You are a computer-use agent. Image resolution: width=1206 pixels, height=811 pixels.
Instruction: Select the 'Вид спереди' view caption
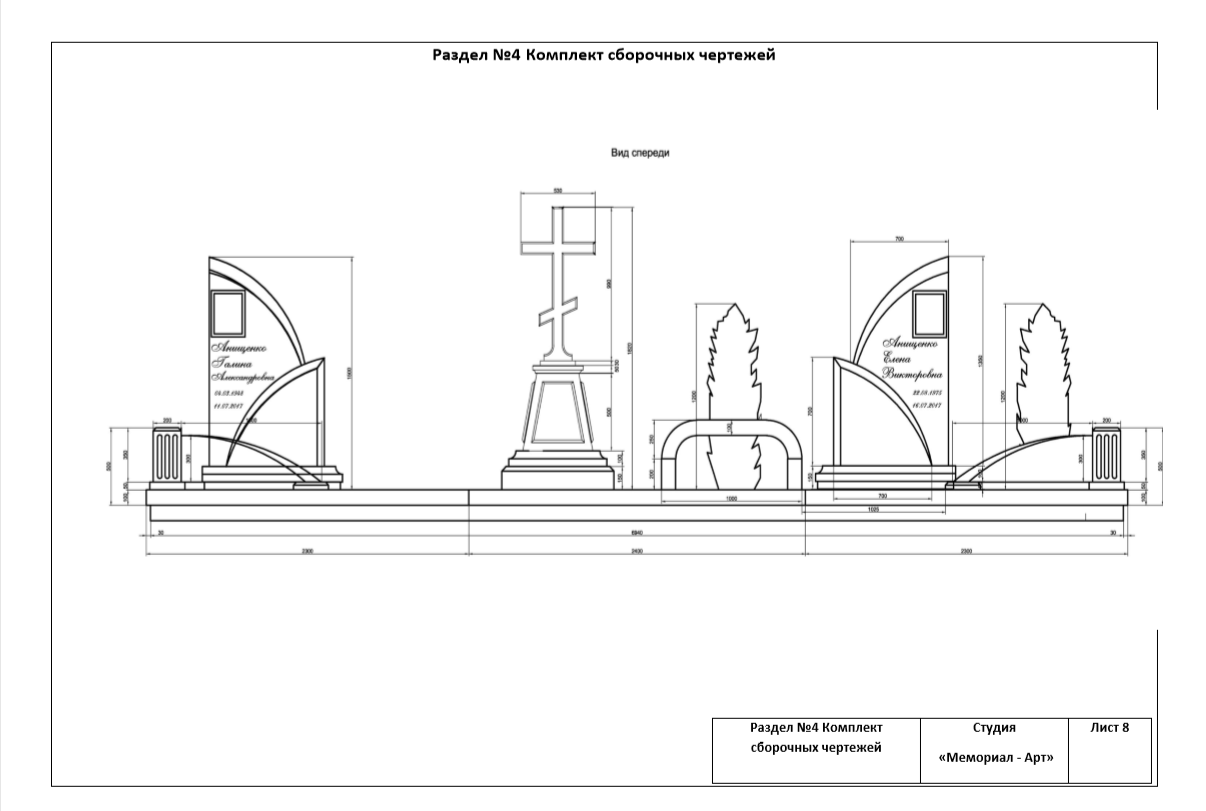coord(639,153)
